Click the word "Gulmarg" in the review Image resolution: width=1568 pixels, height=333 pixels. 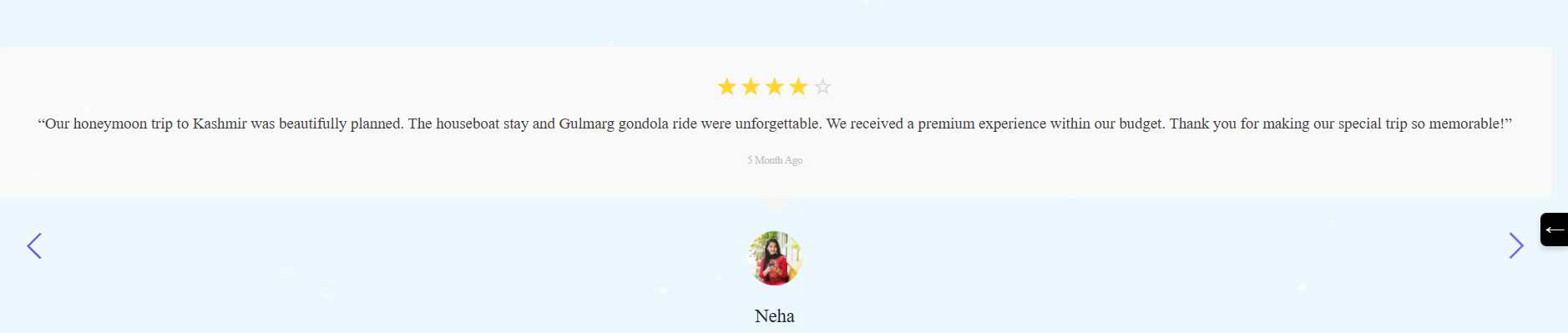586,124
